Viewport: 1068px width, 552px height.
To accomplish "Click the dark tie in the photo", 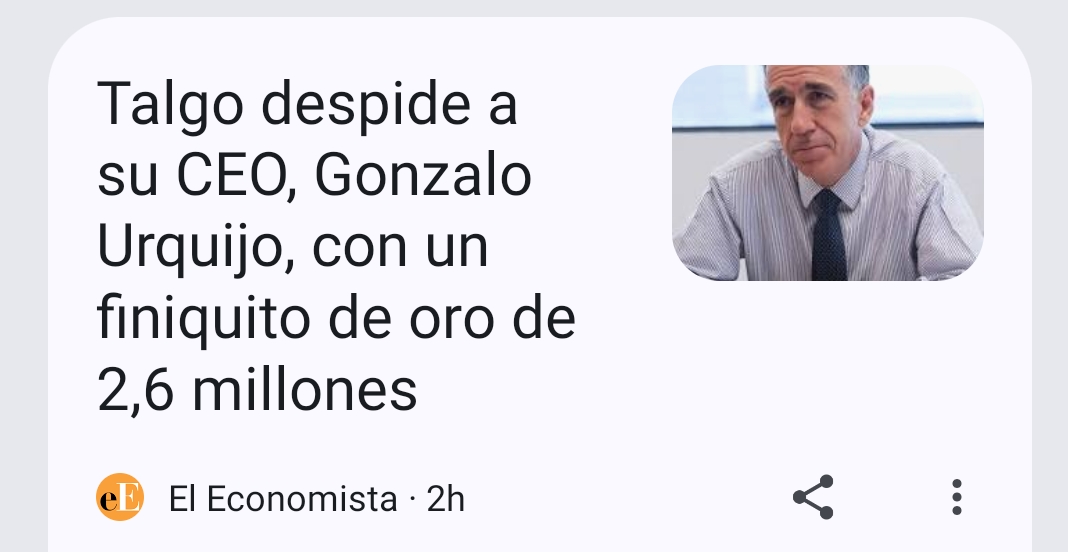I will [829, 235].
